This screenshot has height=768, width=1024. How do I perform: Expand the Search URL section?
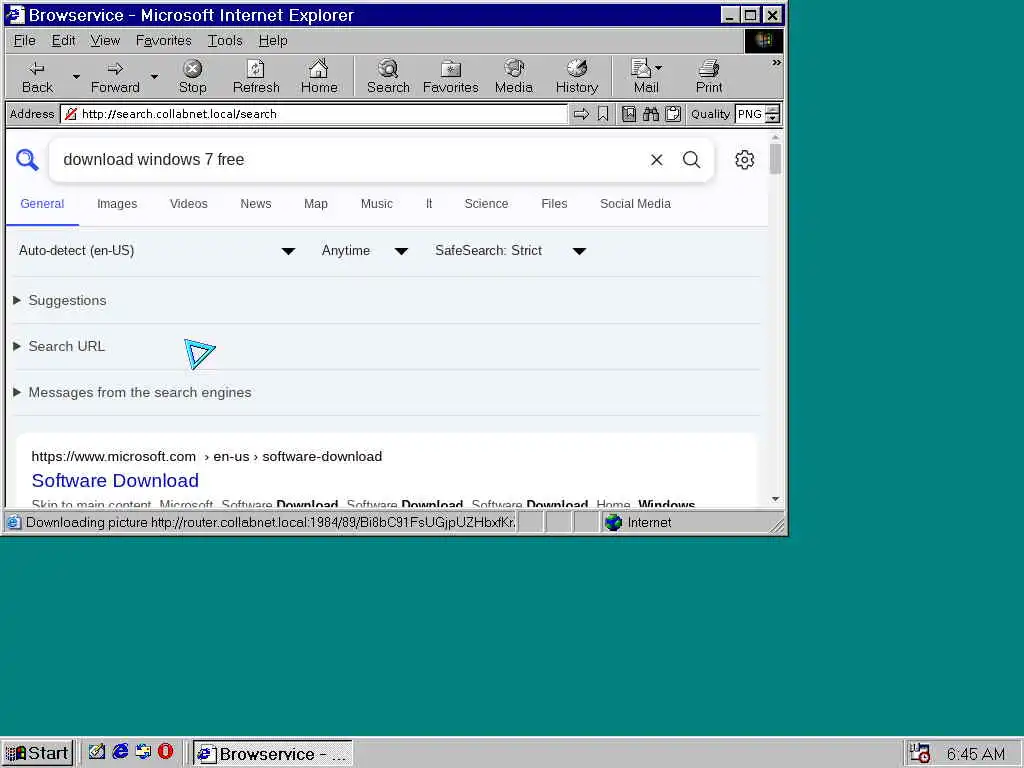59,347
